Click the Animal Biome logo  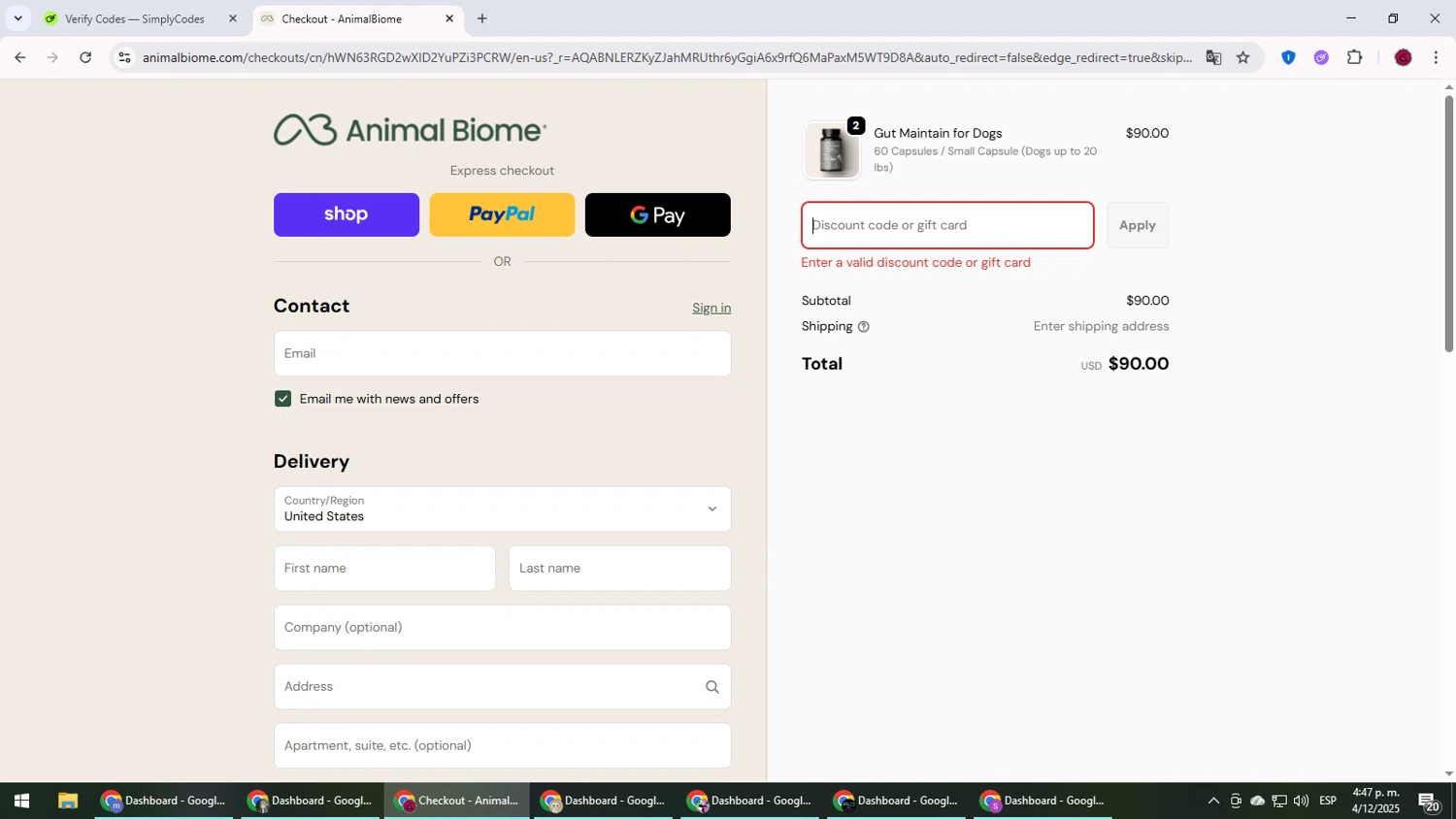coord(410,130)
